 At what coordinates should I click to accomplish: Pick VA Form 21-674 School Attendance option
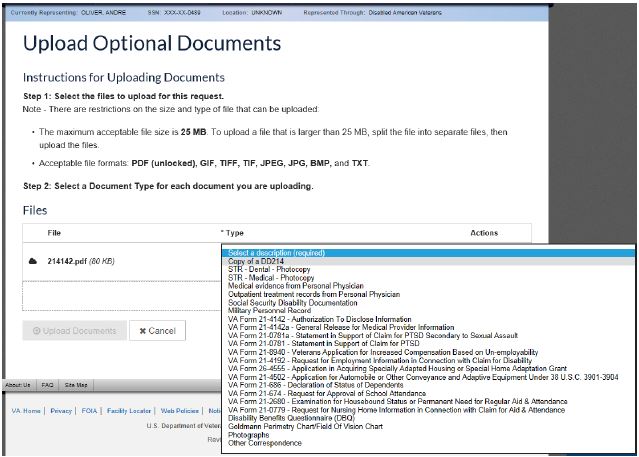point(428,393)
